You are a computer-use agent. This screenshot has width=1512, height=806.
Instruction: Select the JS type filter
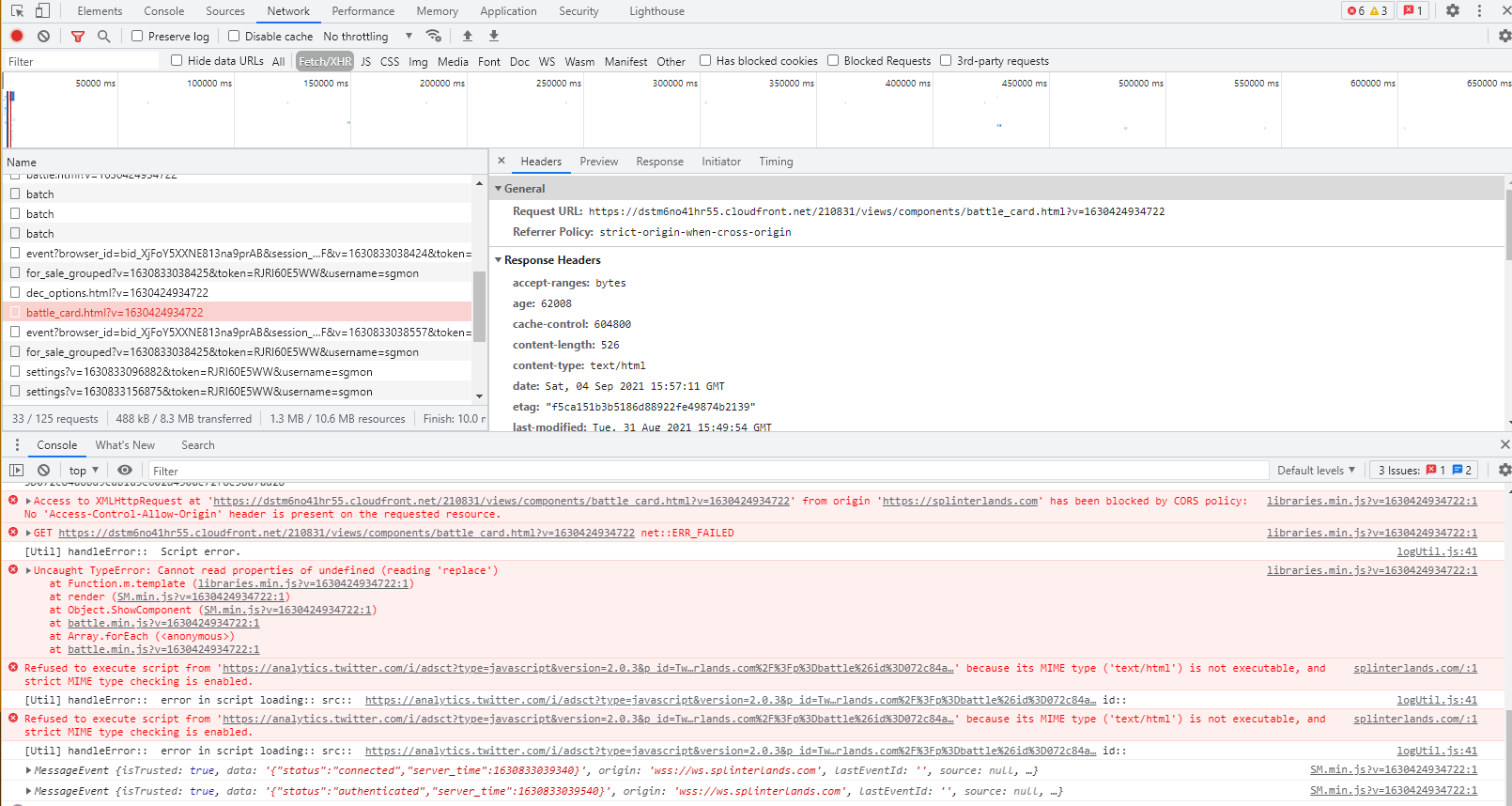365,61
